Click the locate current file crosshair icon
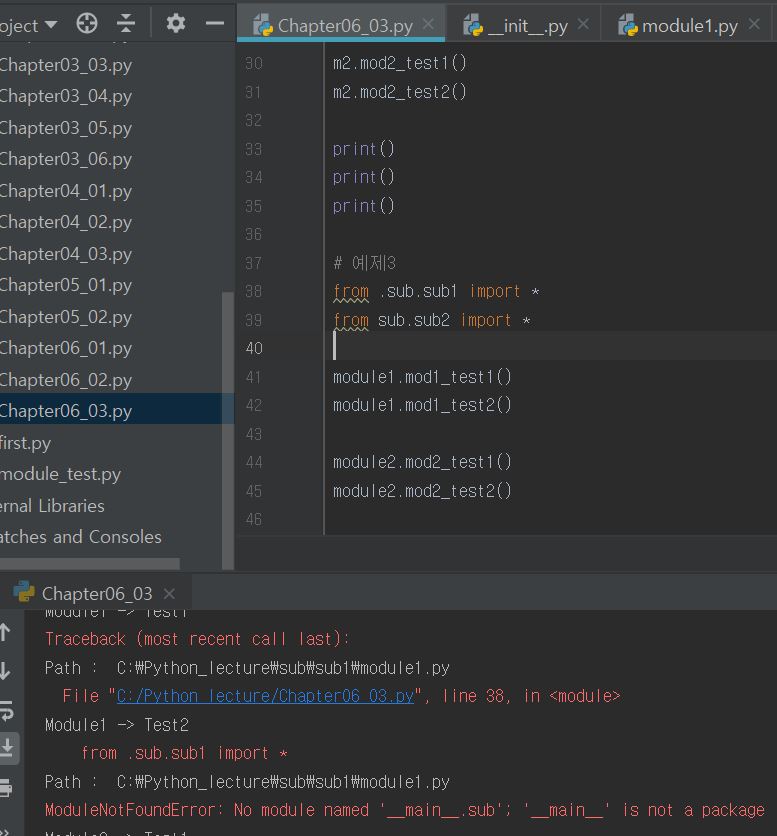Viewport: 777px width, 836px height. [x=87, y=23]
